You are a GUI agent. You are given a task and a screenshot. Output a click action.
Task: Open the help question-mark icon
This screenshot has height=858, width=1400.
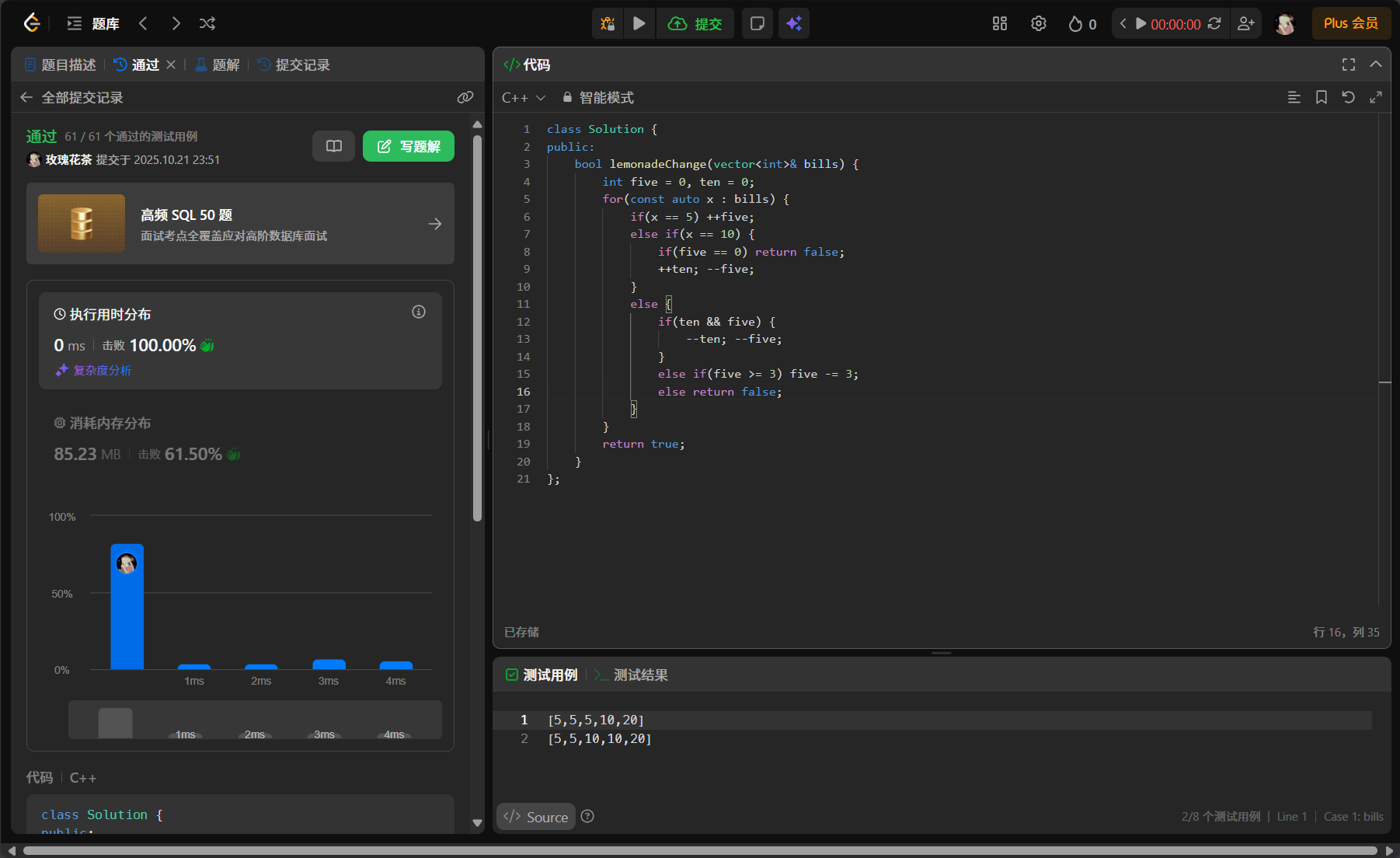587,816
